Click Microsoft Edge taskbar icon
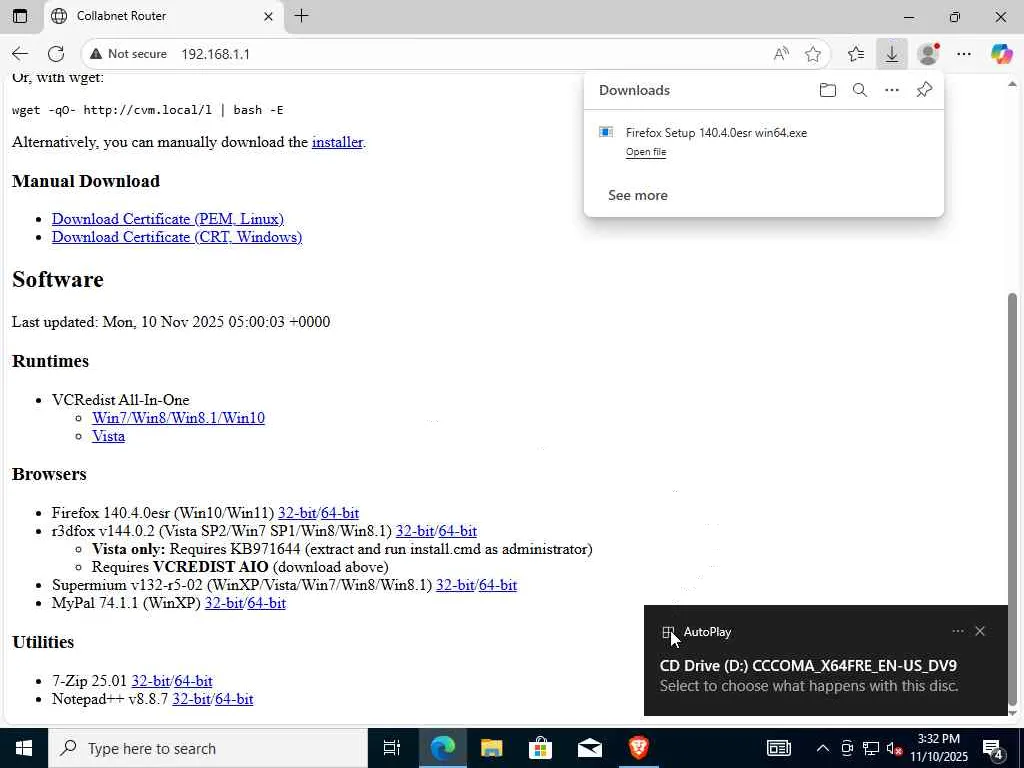 tap(441, 748)
